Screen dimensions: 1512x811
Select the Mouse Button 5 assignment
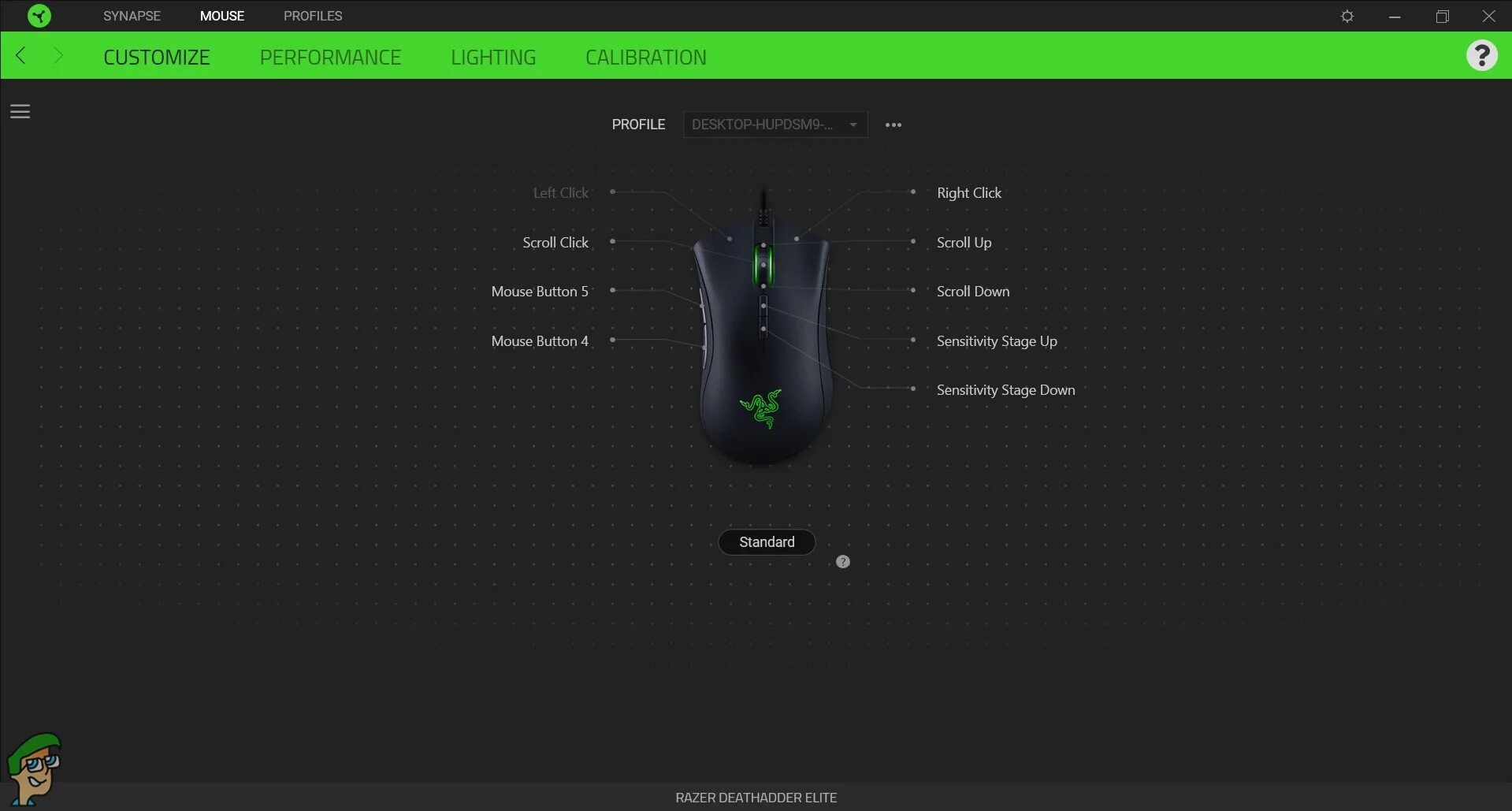tap(540, 292)
